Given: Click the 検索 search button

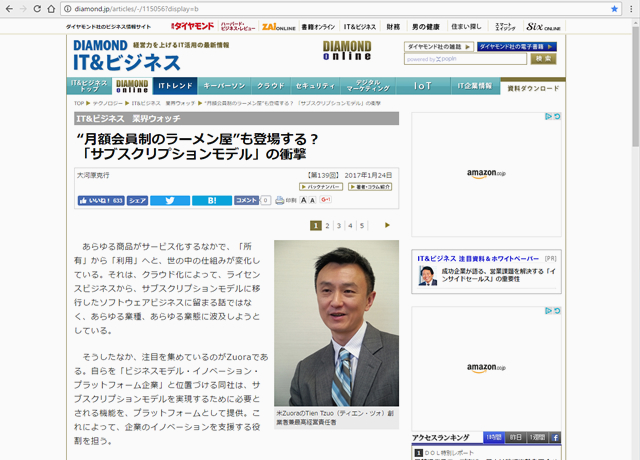Looking at the screenshot, I should point(543,59).
